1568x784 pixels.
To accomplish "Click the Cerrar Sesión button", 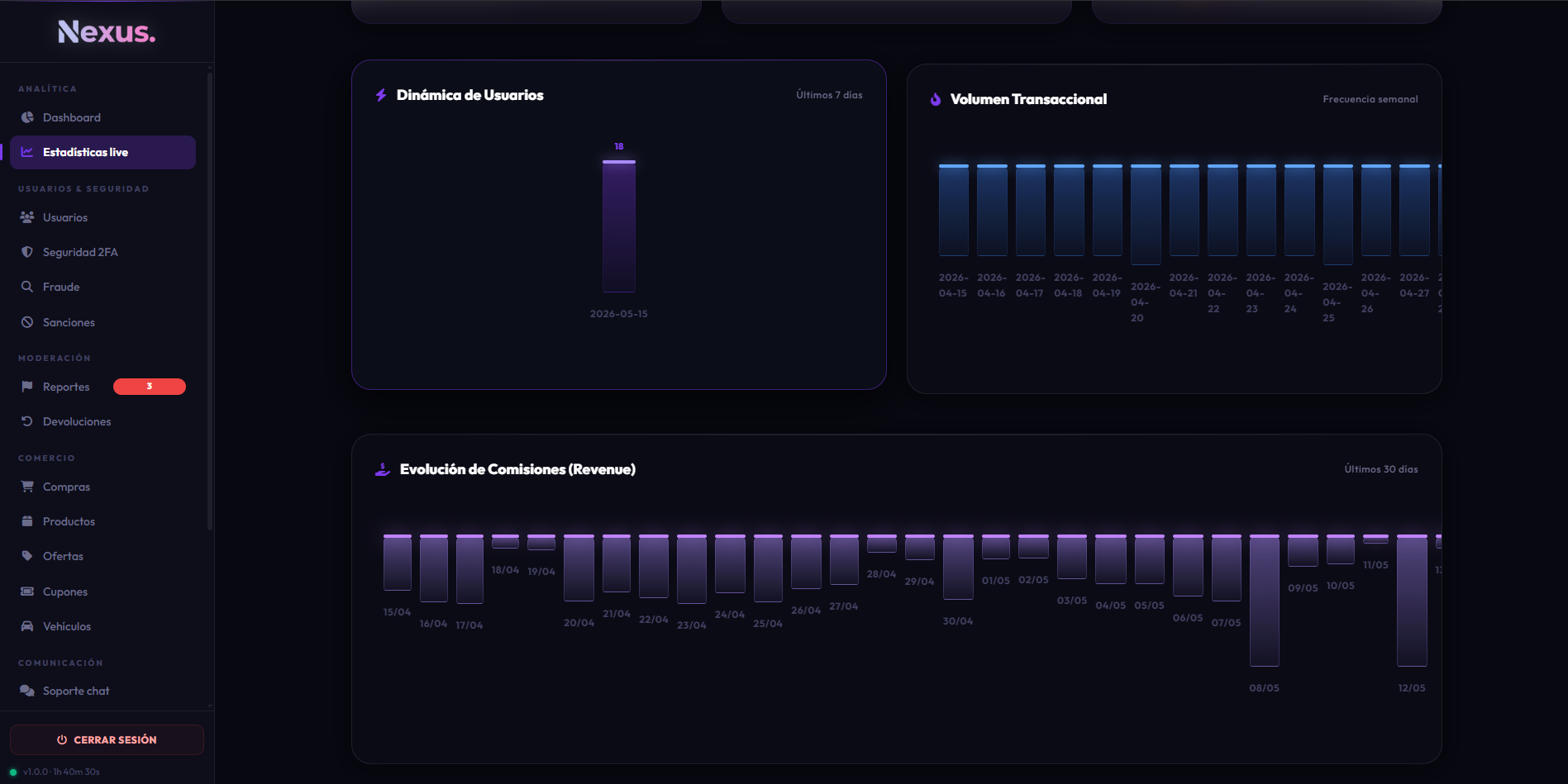I will point(107,739).
